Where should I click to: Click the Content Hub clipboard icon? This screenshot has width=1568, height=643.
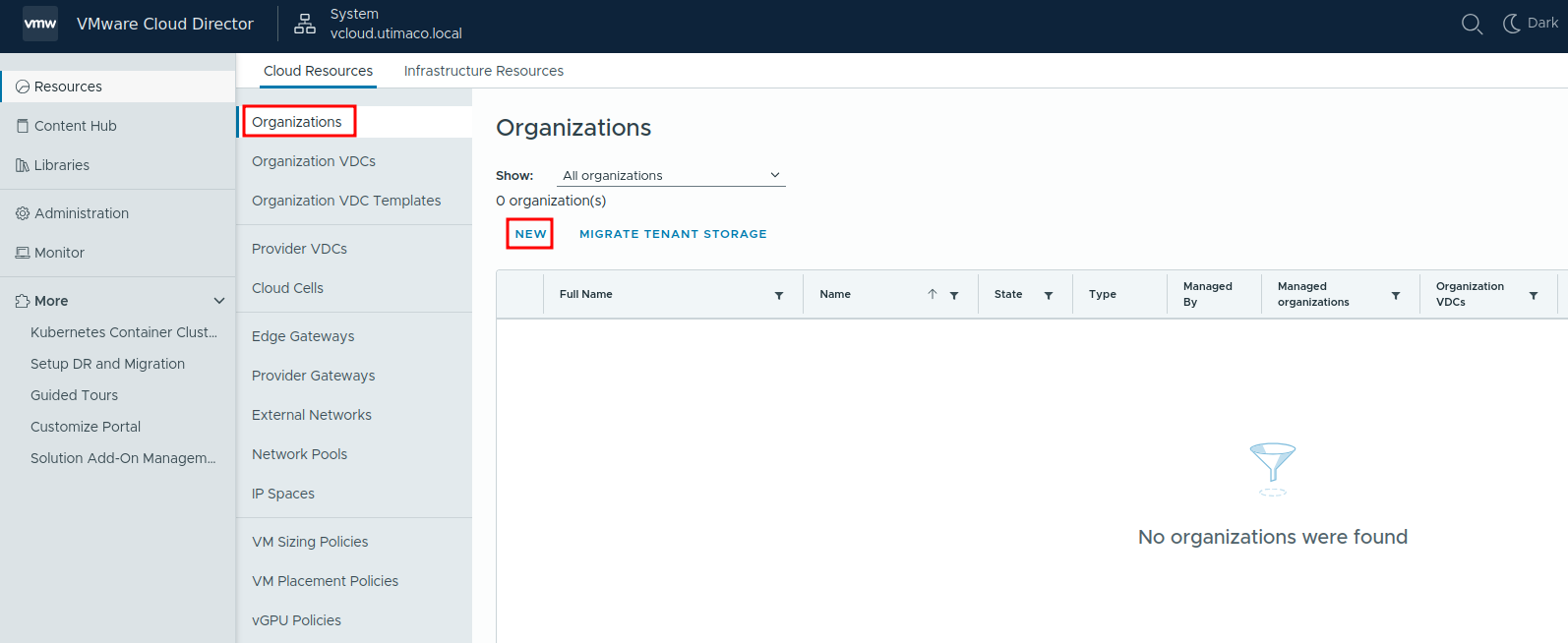[x=23, y=126]
